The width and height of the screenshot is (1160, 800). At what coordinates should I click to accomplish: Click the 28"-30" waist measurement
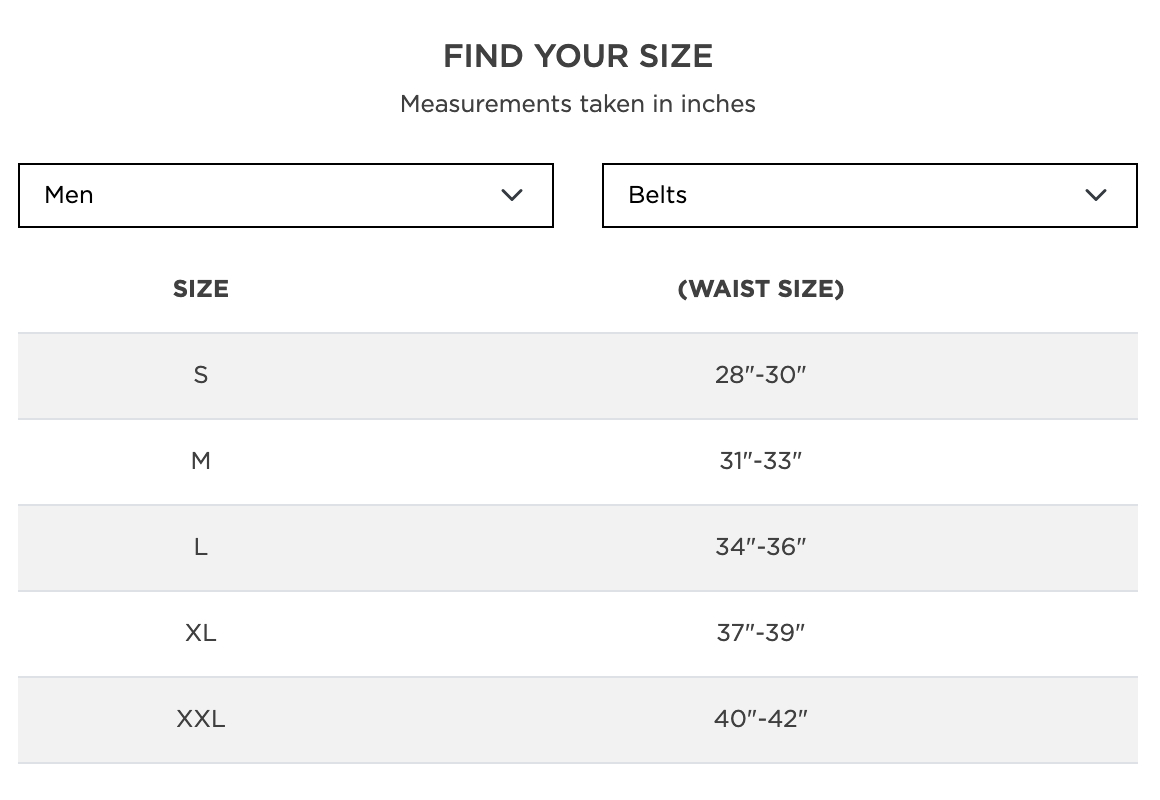coord(761,375)
